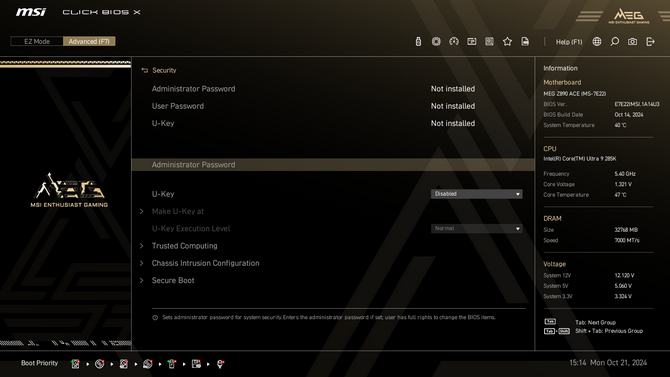Click the CPU Frequency 5.40 GHz value
This screenshot has width=670, height=377.
click(x=625, y=174)
